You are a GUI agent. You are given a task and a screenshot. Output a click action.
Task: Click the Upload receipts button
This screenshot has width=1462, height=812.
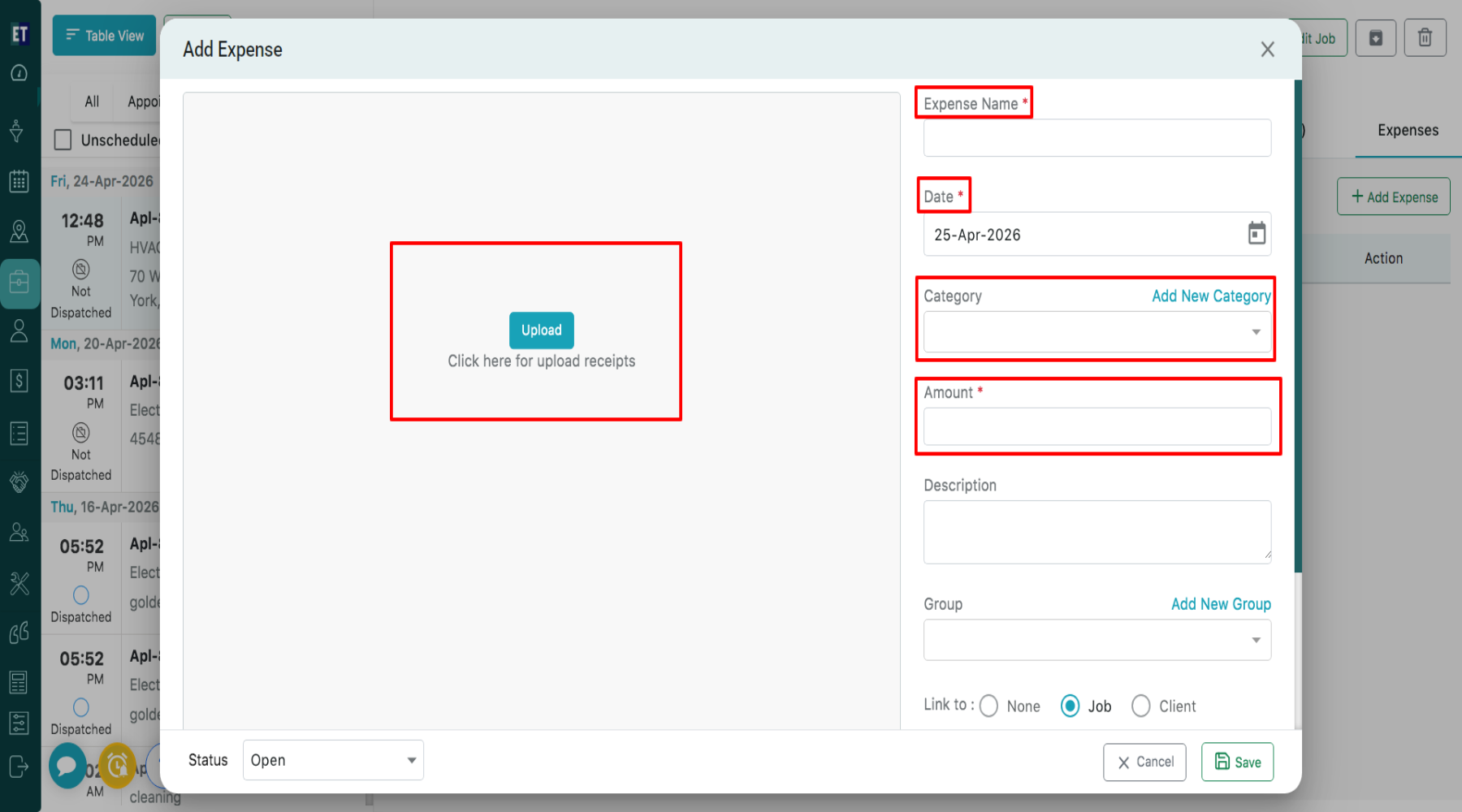pos(542,330)
